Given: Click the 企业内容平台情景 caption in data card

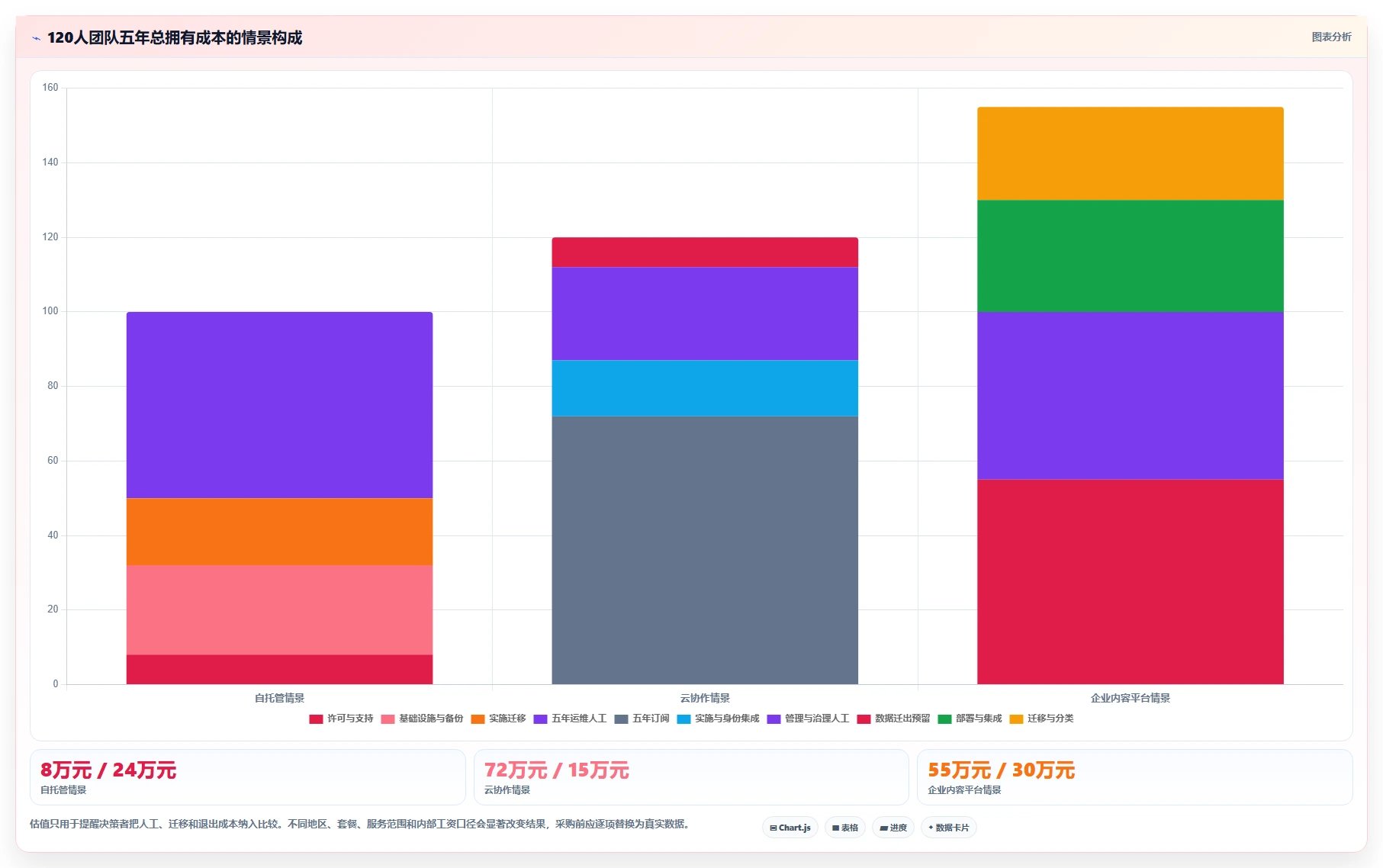Looking at the screenshot, I should coord(964,790).
